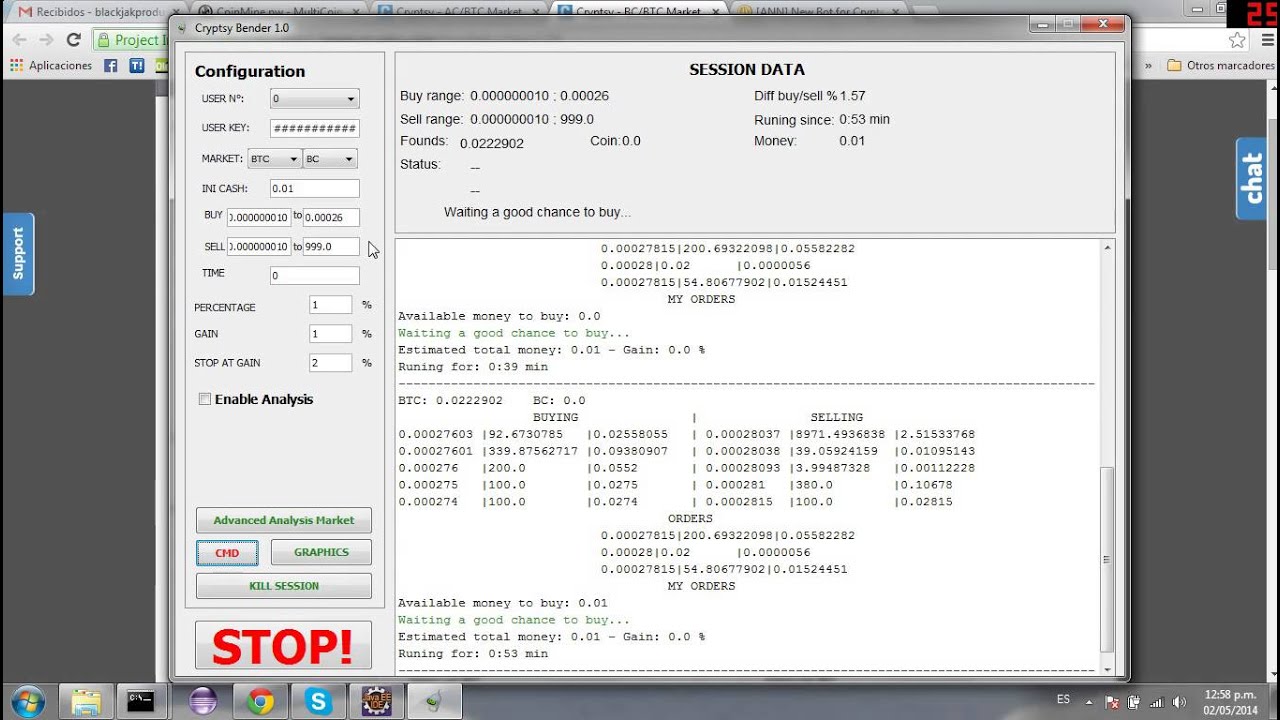The height and width of the screenshot is (720, 1280).
Task: Click the SELL minimum value field
Action: tap(259, 246)
